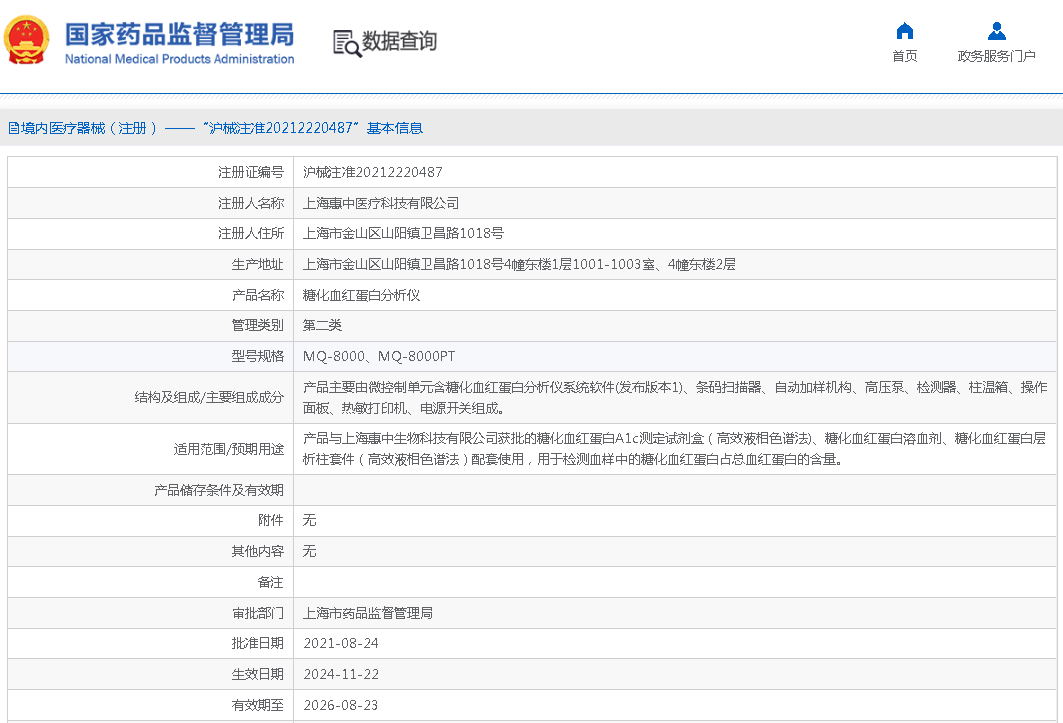Click effective date 2024-11-22

pos(340,674)
